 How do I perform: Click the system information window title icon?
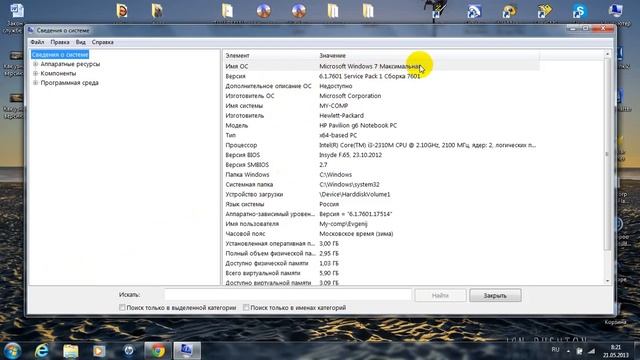click(31, 30)
